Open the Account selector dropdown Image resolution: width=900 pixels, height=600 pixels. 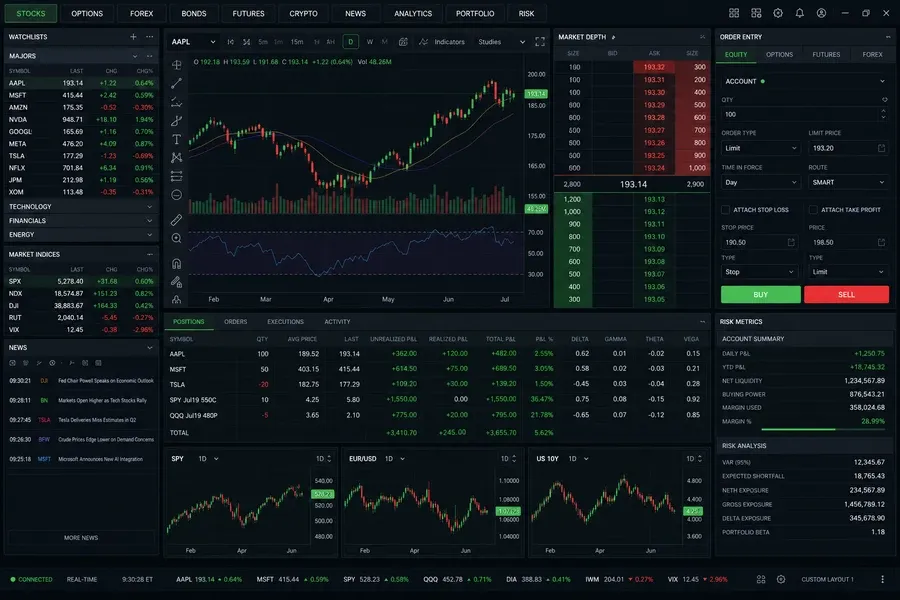[x=804, y=82]
